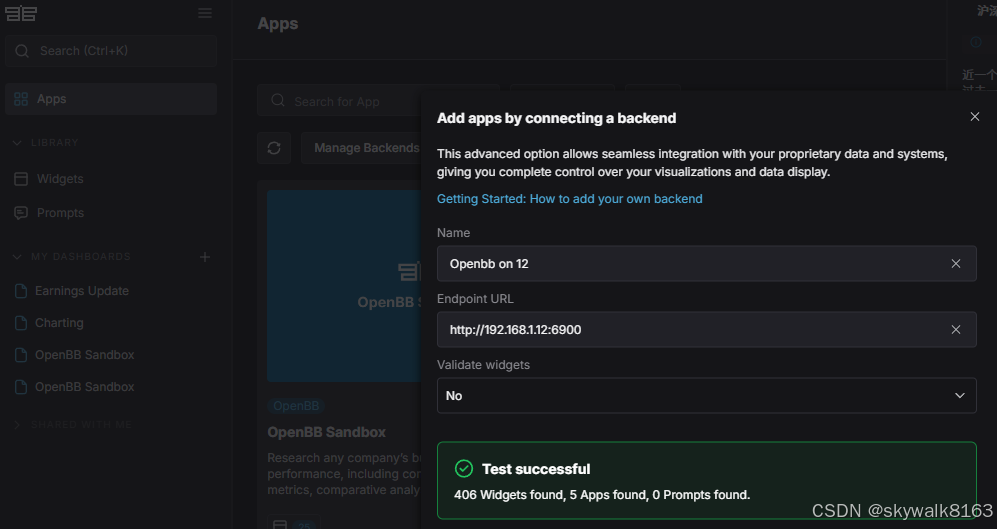997x529 pixels.
Task: Open Widgets in the library
Action: pos(60,179)
